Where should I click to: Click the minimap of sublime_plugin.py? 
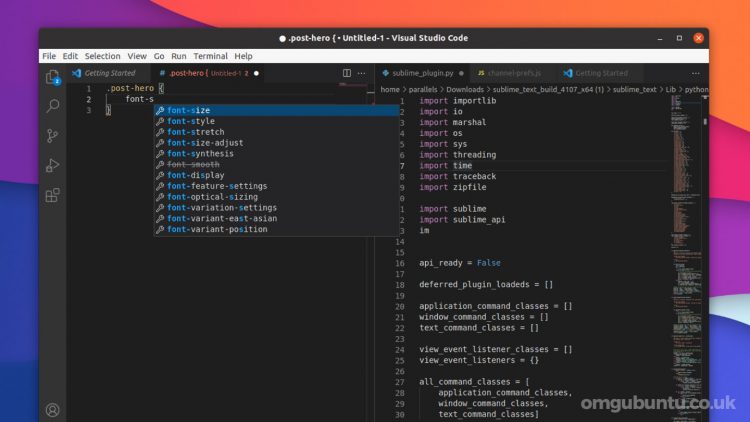pos(685,258)
